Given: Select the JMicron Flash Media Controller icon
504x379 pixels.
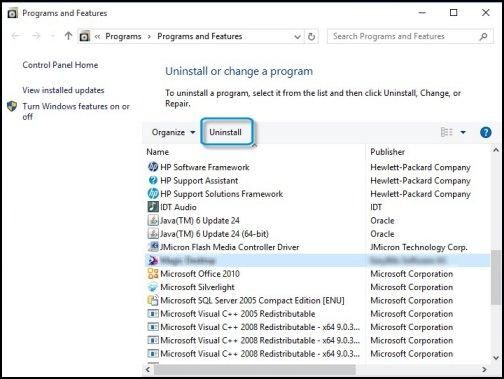Looking at the screenshot, I should pyautogui.click(x=153, y=247).
